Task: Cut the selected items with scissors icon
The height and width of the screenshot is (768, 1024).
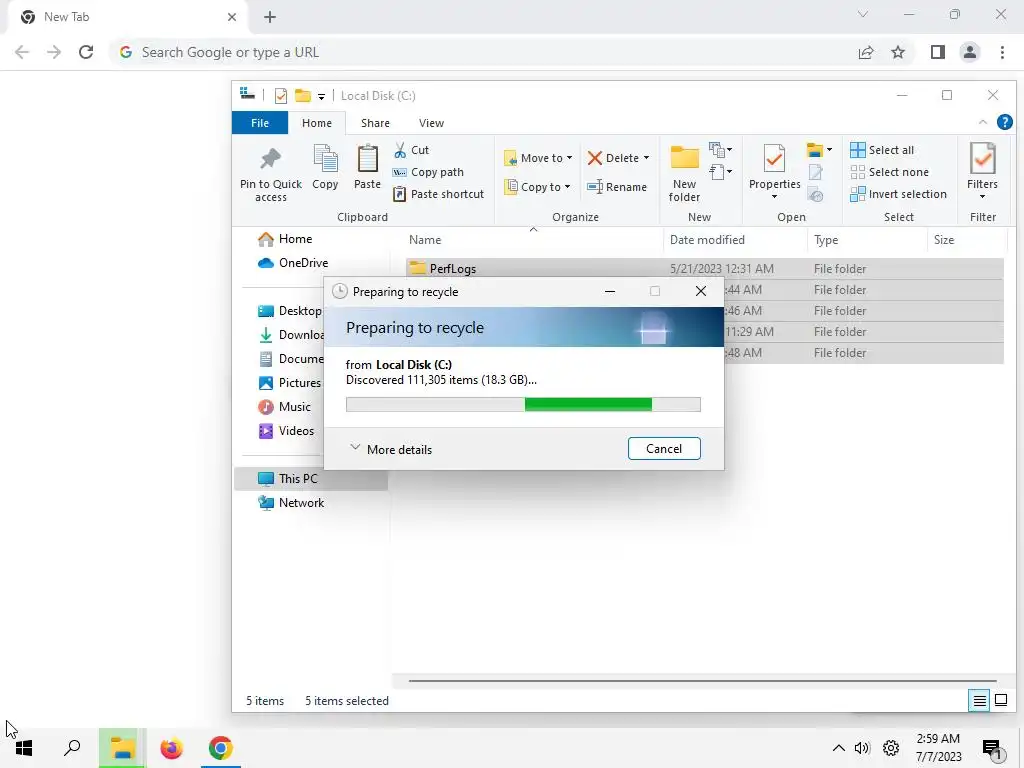Action: (x=400, y=150)
